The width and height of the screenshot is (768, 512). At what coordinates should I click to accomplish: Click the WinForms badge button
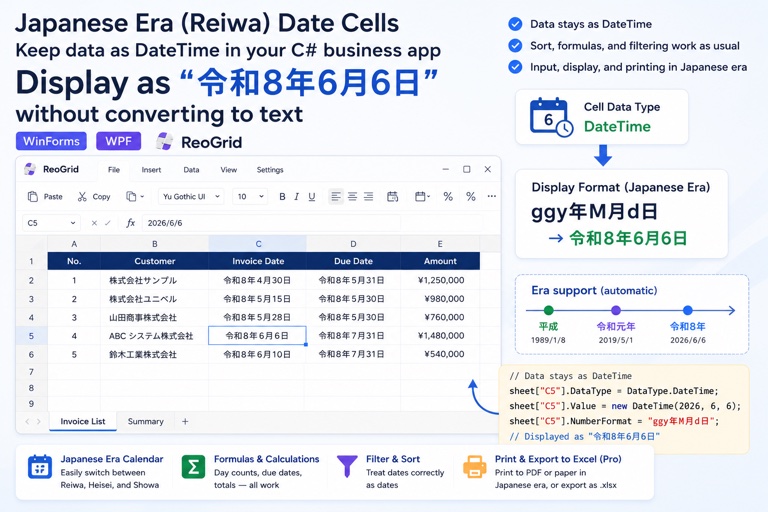tap(51, 141)
